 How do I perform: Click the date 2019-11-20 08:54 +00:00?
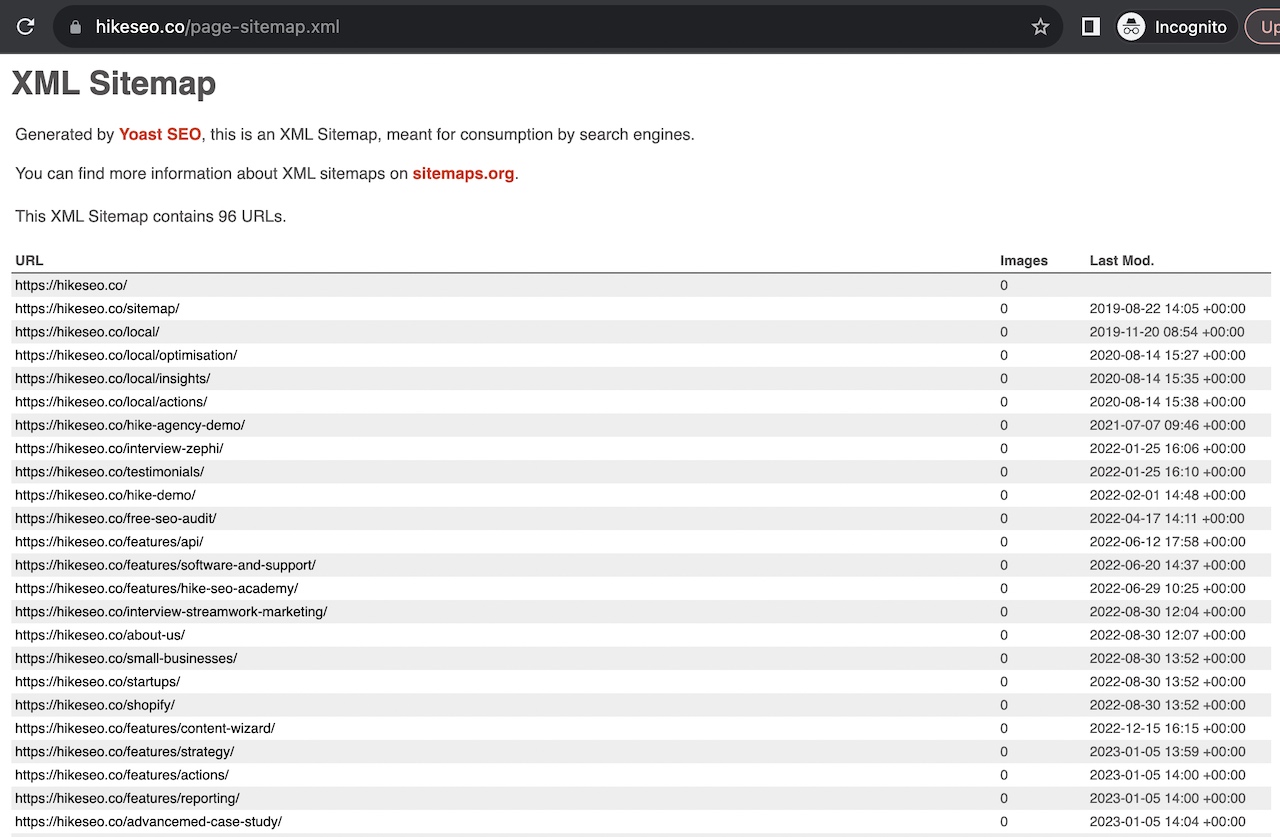coord(1167,331)
